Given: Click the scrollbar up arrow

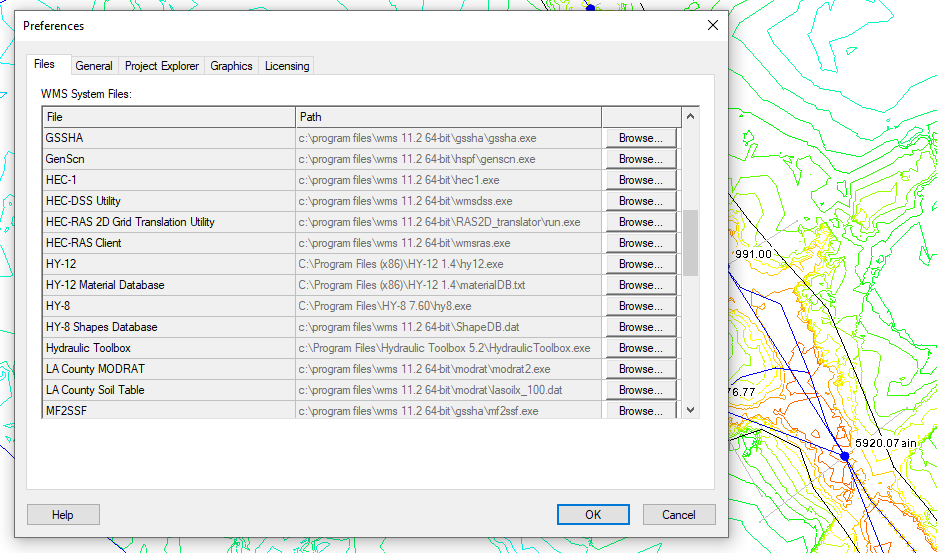Looking at the screenshot, I should point(690,117).
